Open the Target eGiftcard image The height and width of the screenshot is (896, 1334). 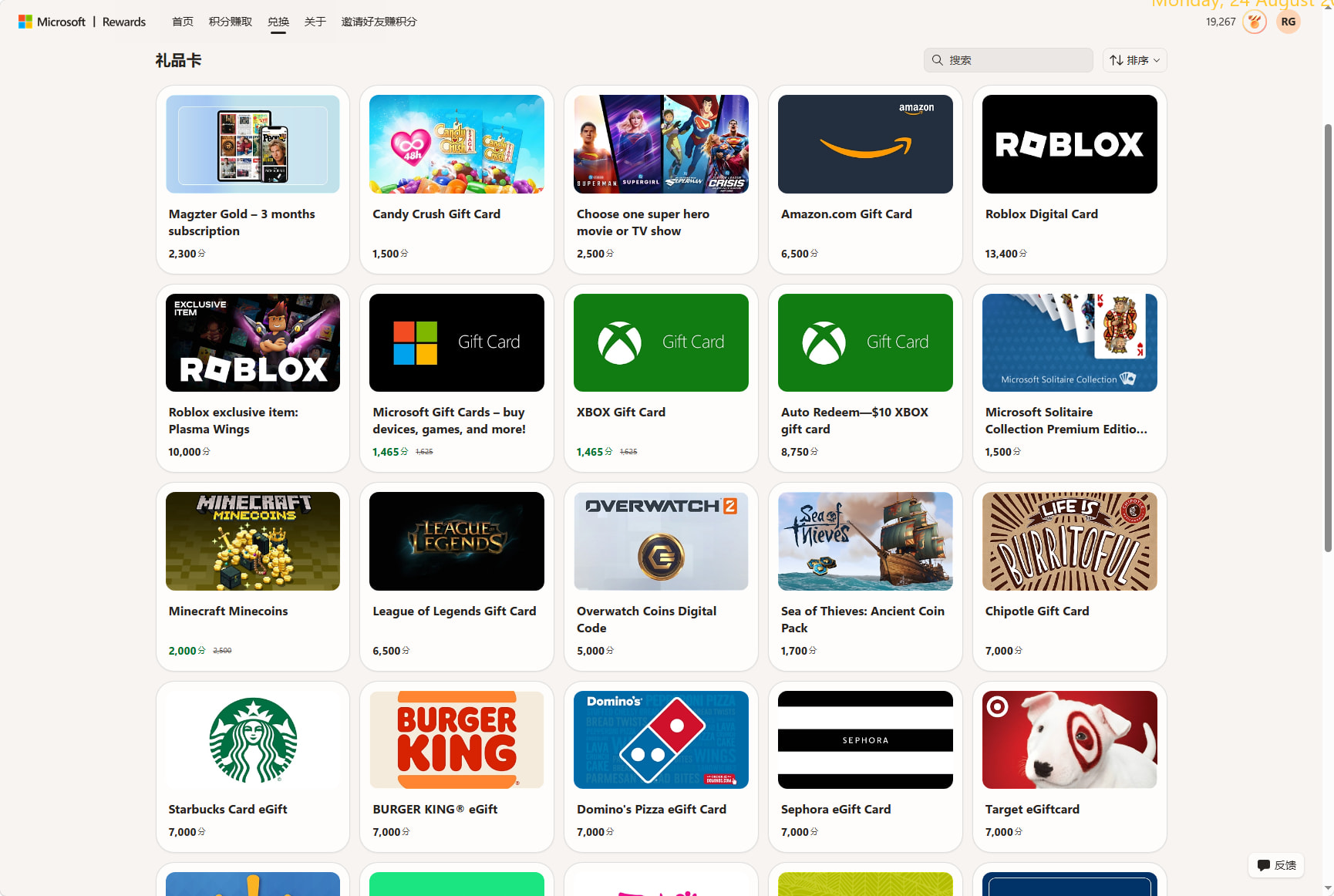1070,739
